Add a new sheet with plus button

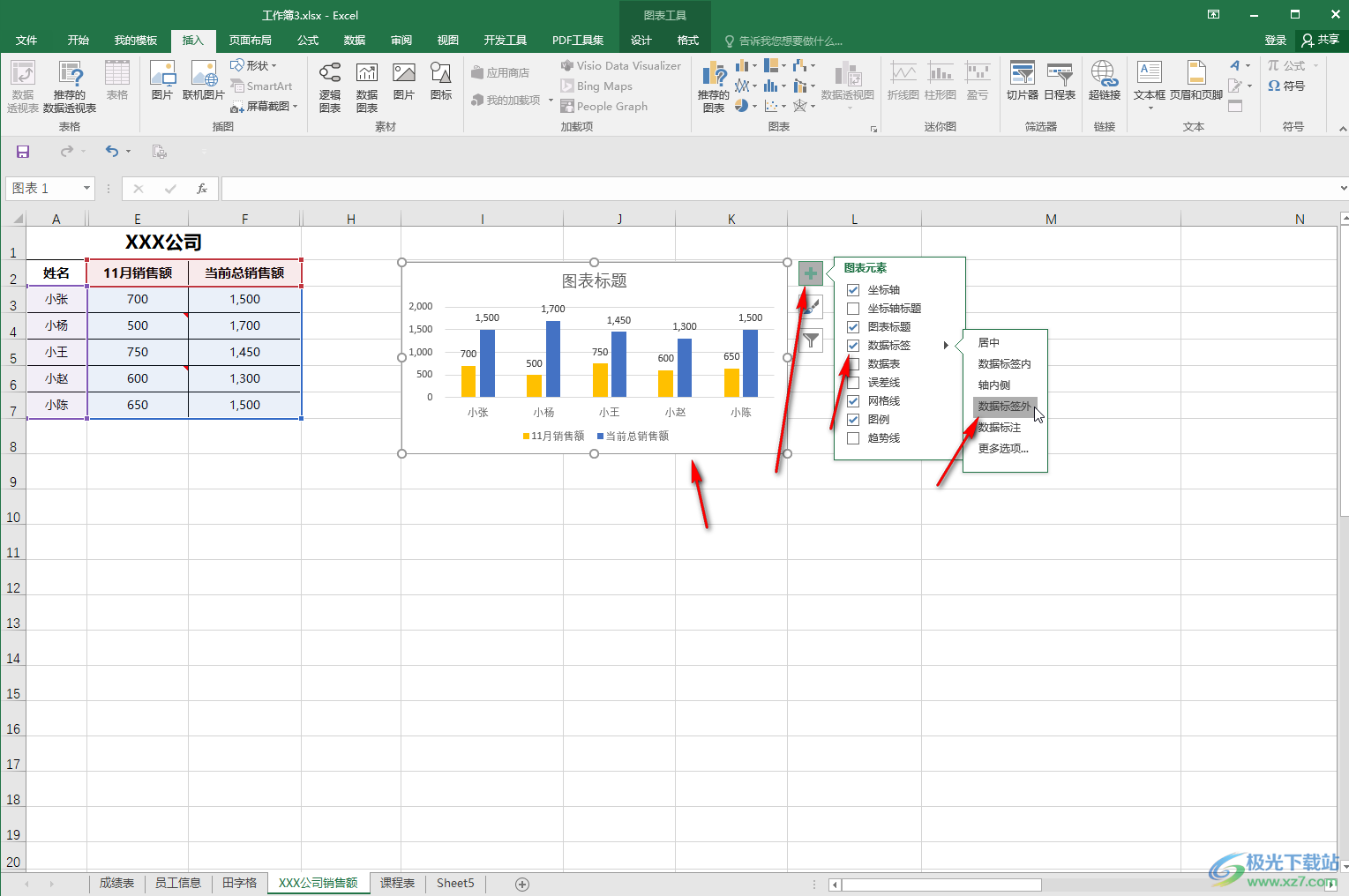point(522,884)
